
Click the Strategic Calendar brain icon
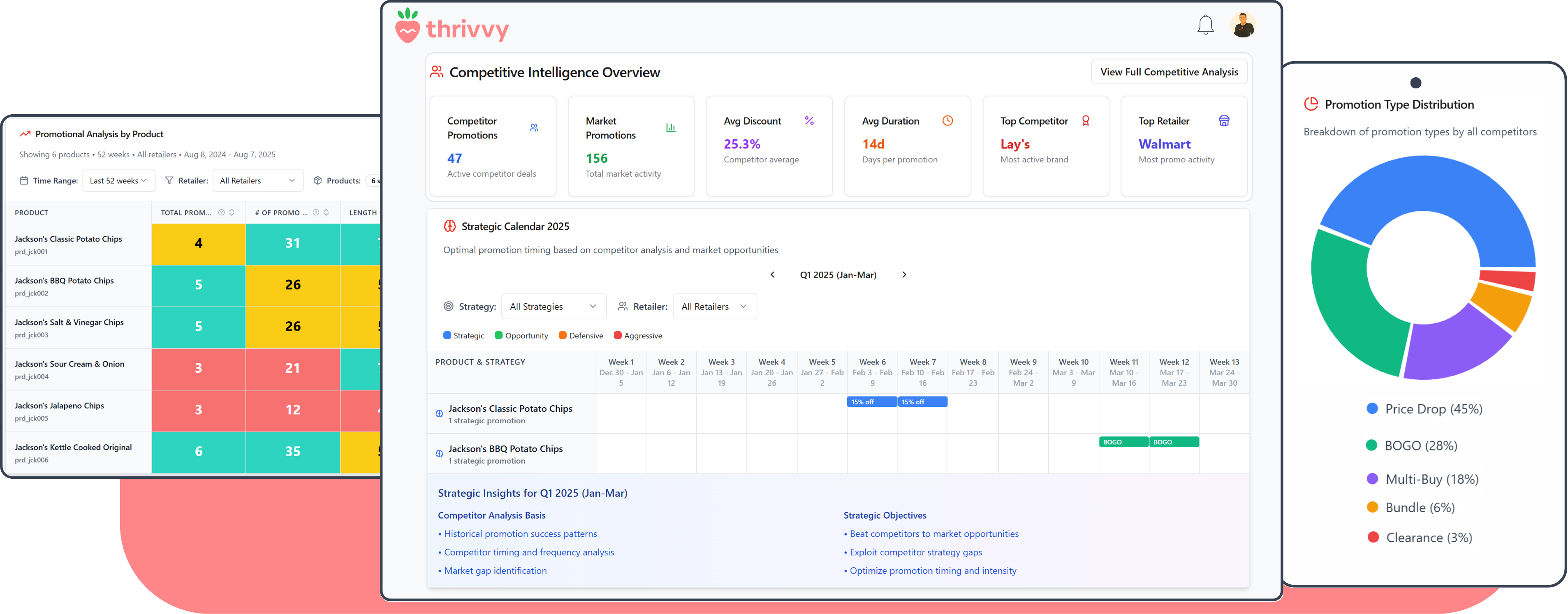click(449, 226)
